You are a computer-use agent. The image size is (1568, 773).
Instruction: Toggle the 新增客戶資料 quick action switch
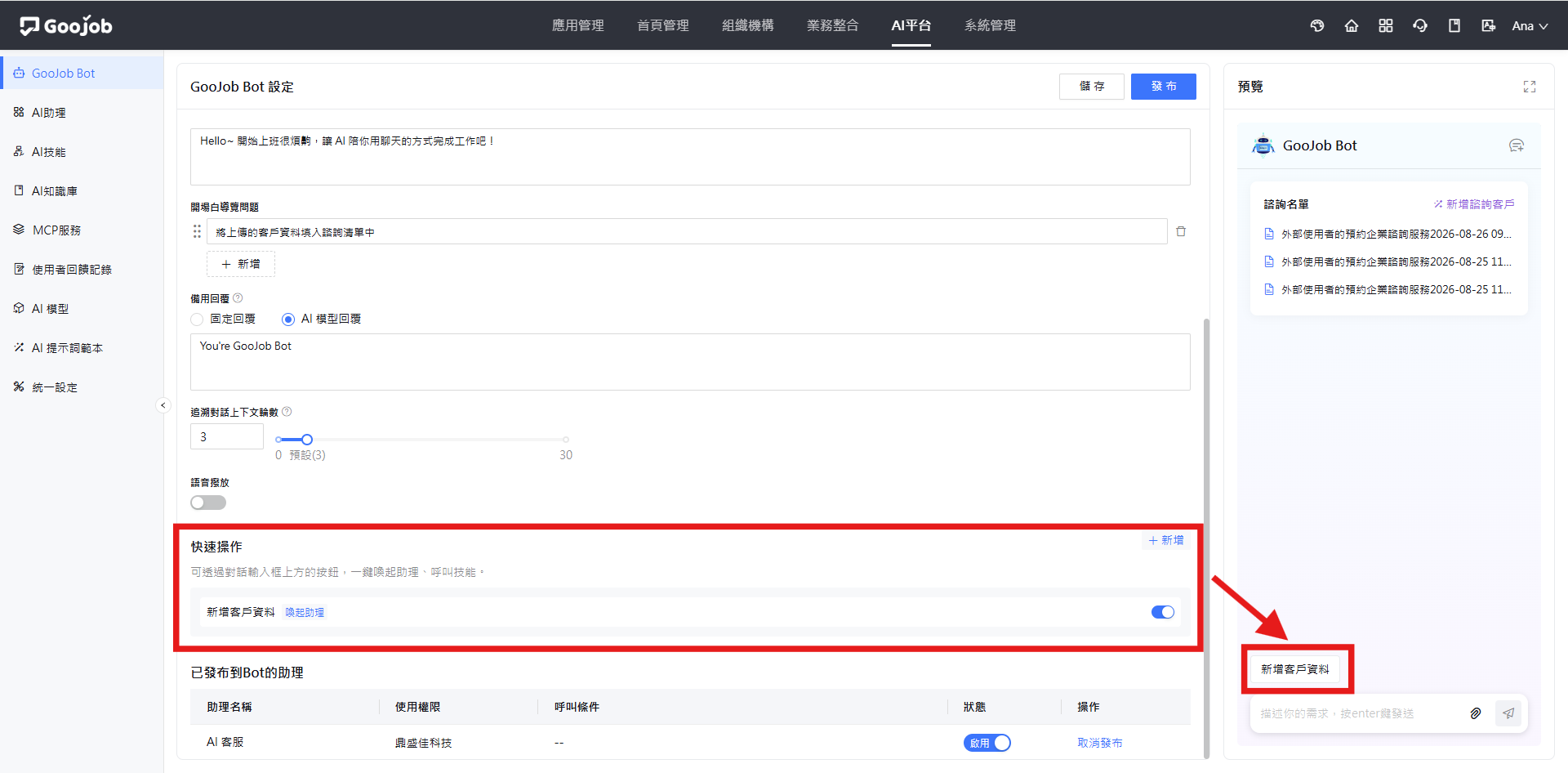[x=1163, y=612]
